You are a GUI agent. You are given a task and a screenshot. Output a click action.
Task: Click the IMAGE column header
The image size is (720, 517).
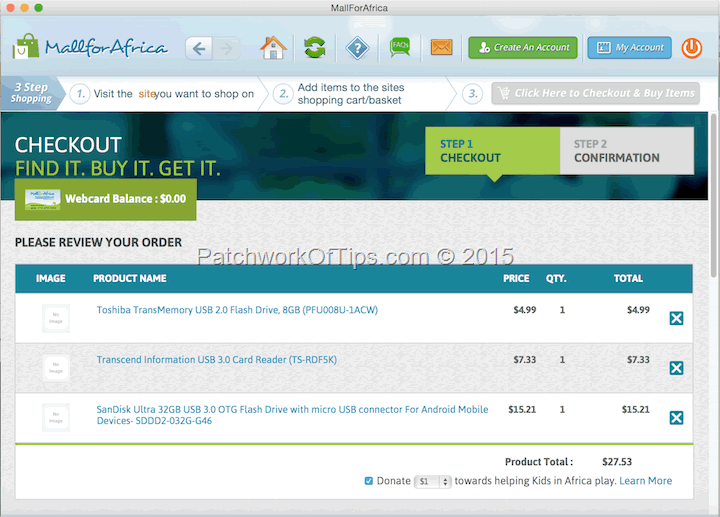(x=51, y=278)
